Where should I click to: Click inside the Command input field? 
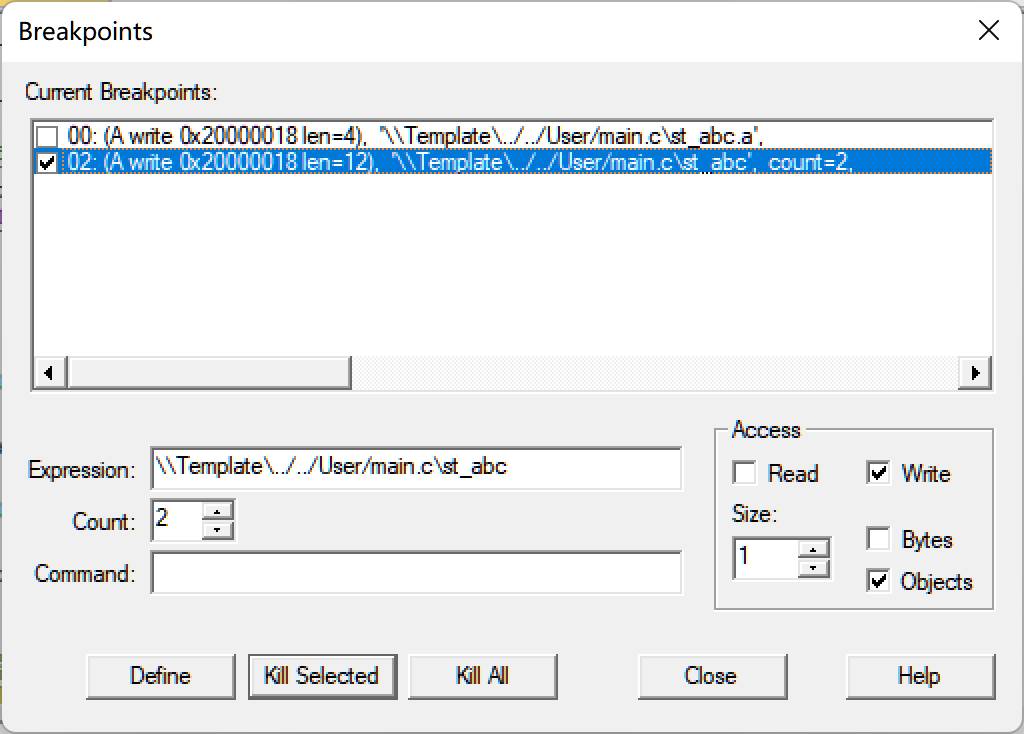[416, 572]
